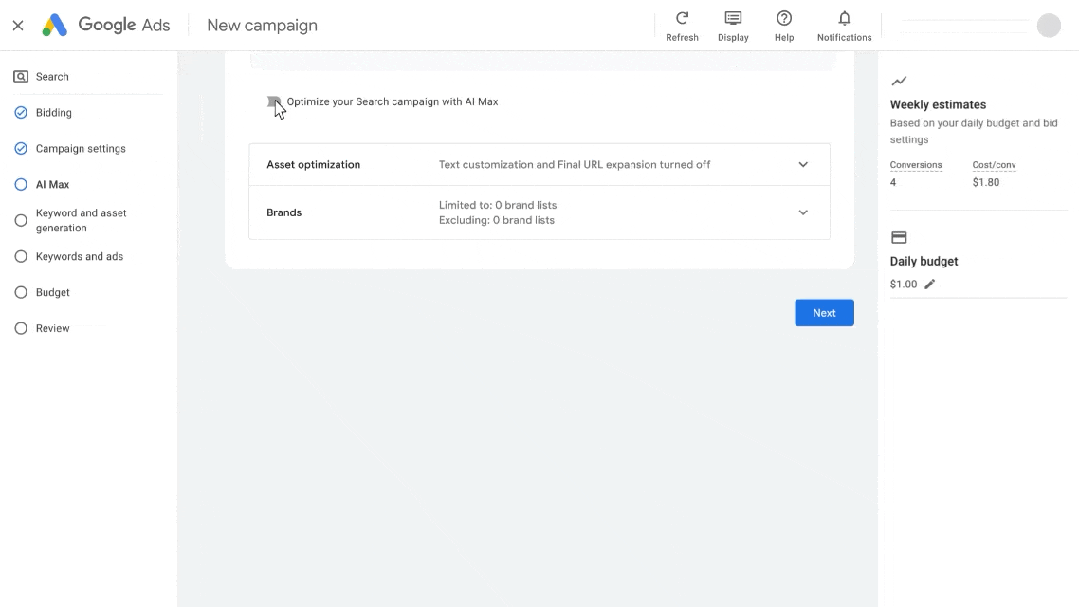Edit daily budget with pencil icon
This screenshot has width=1079, height=607.
click(930, 284)
